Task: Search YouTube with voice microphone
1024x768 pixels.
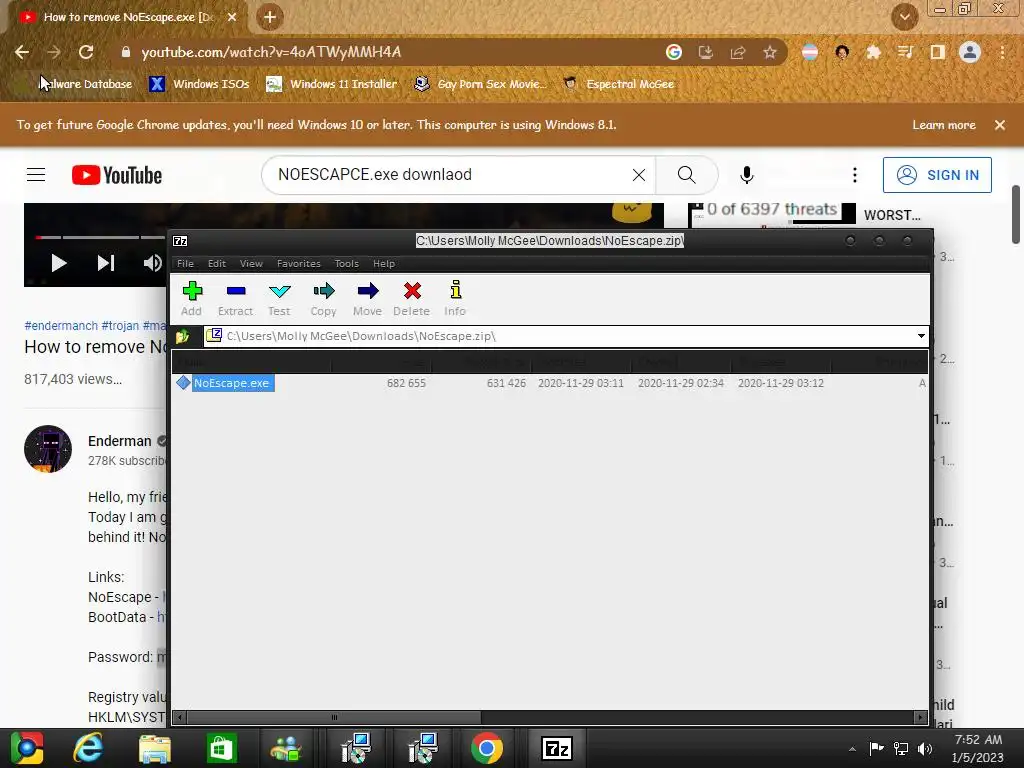Action: (x=747, y=175)
